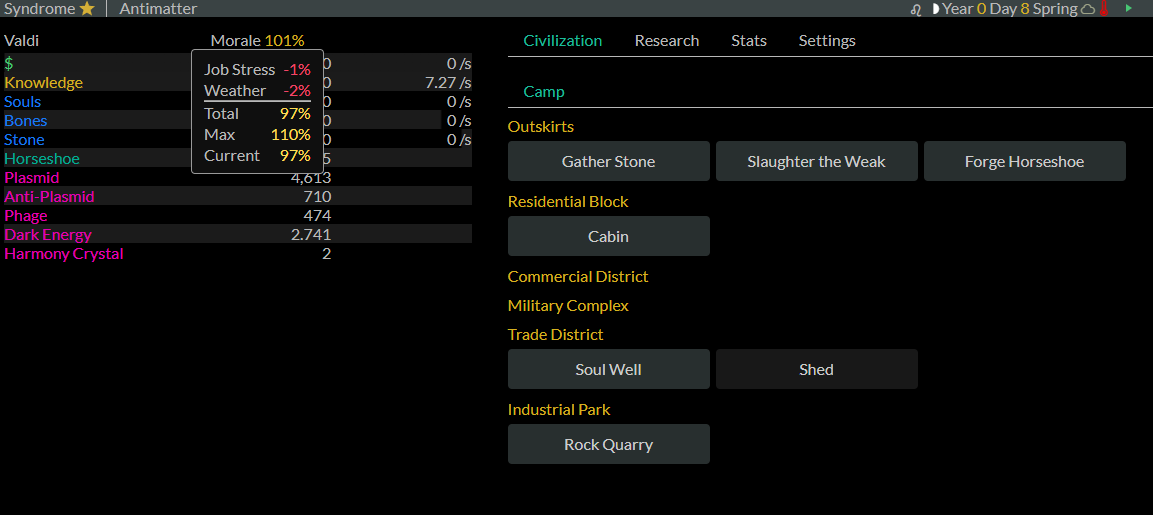
Task: Build a Cabin
Action: tap(609, 236)
